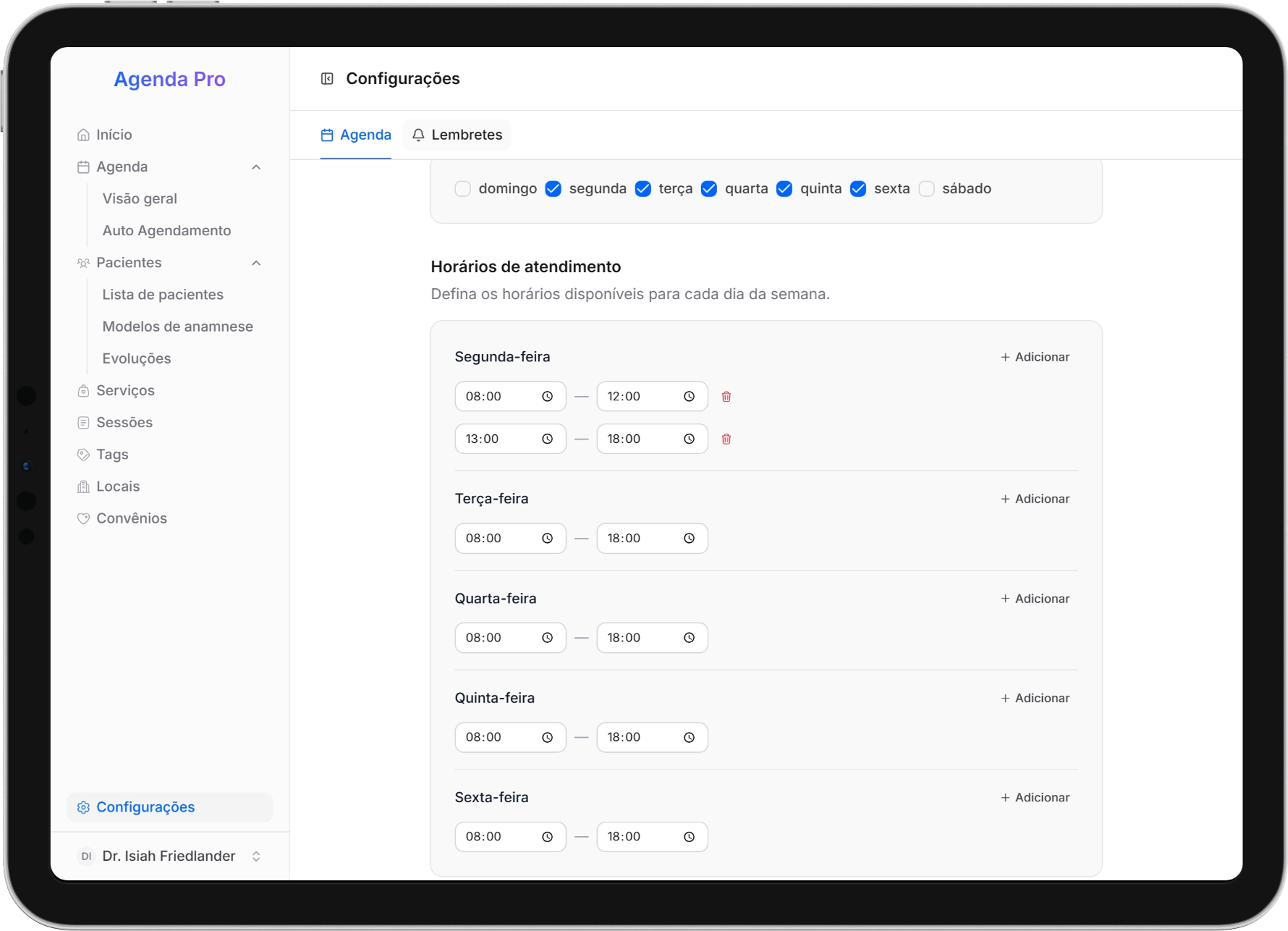Collapse the Agenda sidebar section
This screenshot has width=1288, height=931.
click(256, 167)
